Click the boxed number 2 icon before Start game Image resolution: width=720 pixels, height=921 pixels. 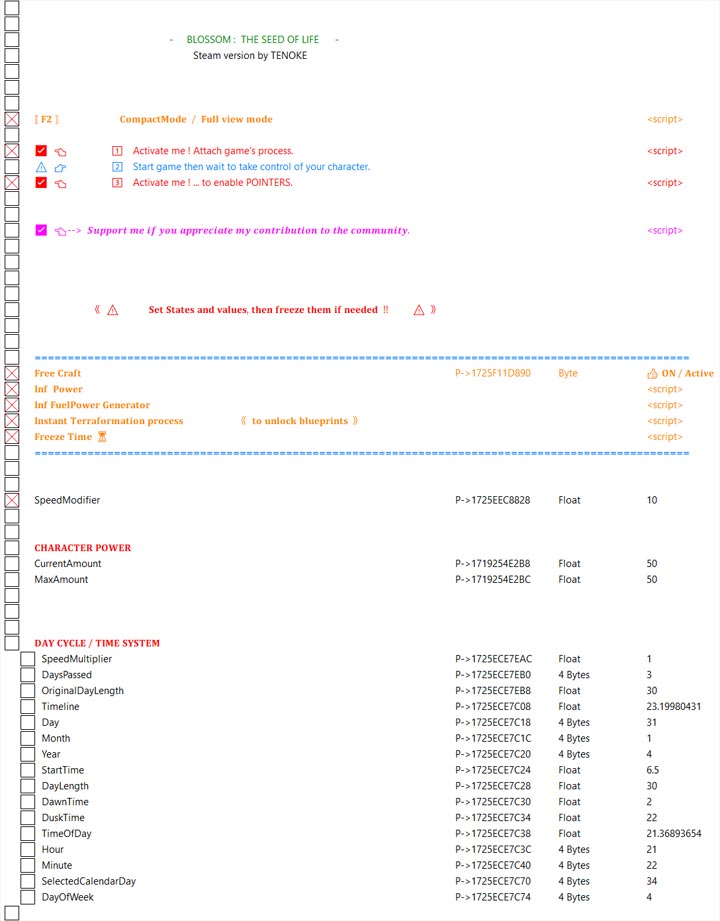tap(117, 167)
